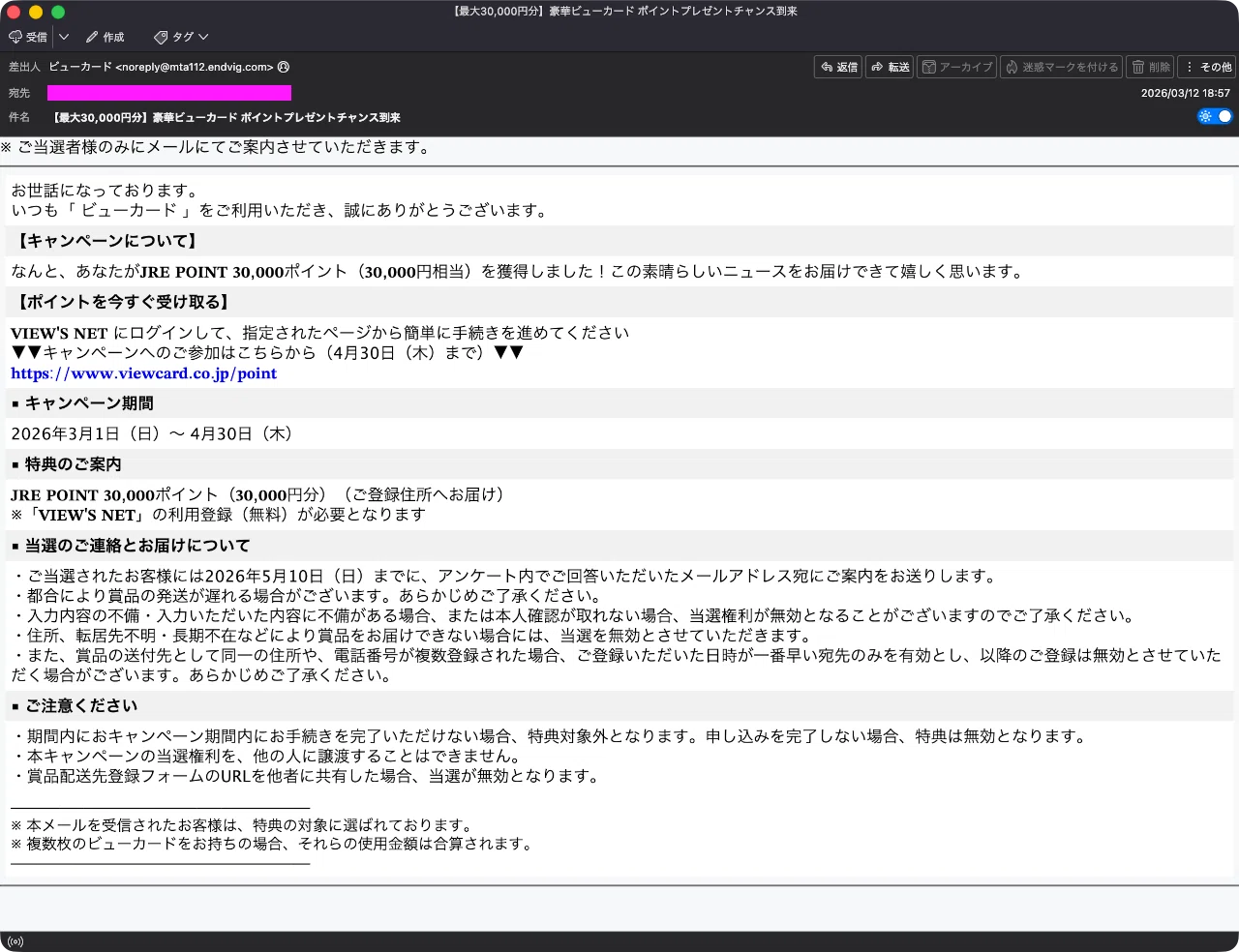Click the アーカイブ archive button
The width and height of the screenshot is (1239, 952).
[956, 67]
